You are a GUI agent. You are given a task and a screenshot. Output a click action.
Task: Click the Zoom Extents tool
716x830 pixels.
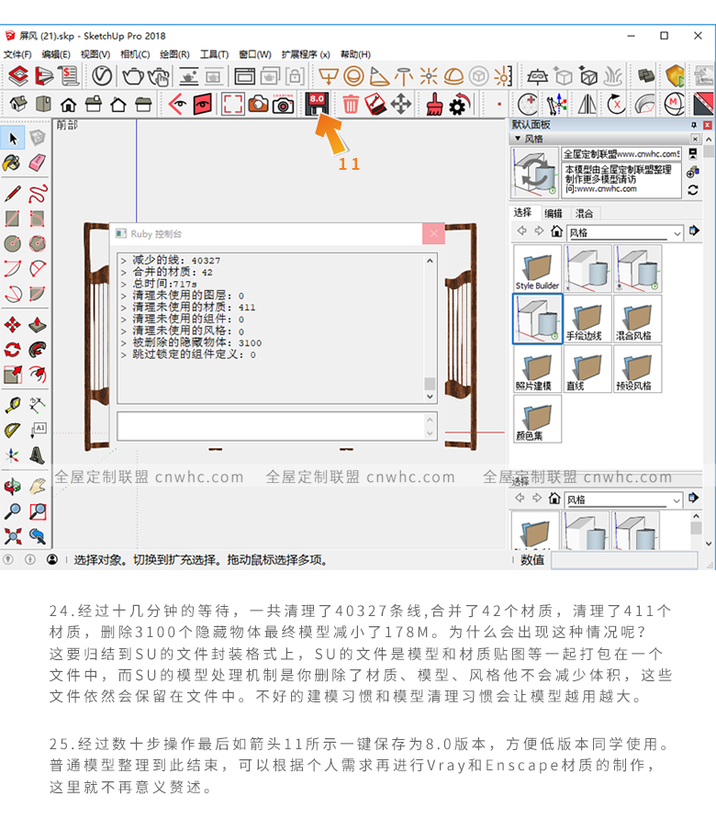coord(13,536)
